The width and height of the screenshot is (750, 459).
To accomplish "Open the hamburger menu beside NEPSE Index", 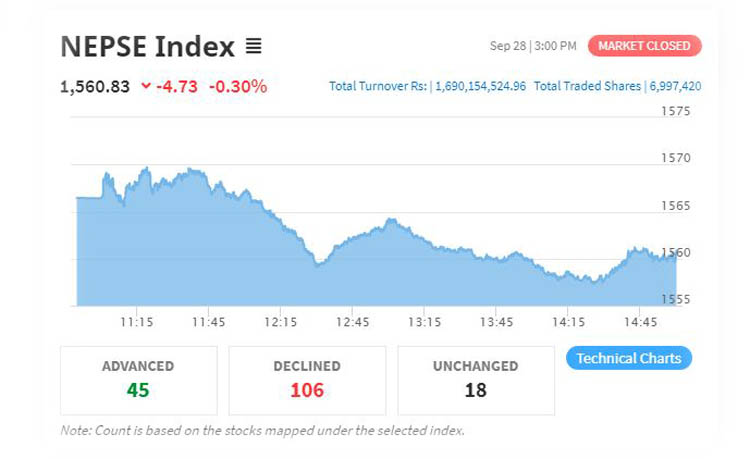I will [253, 46].
